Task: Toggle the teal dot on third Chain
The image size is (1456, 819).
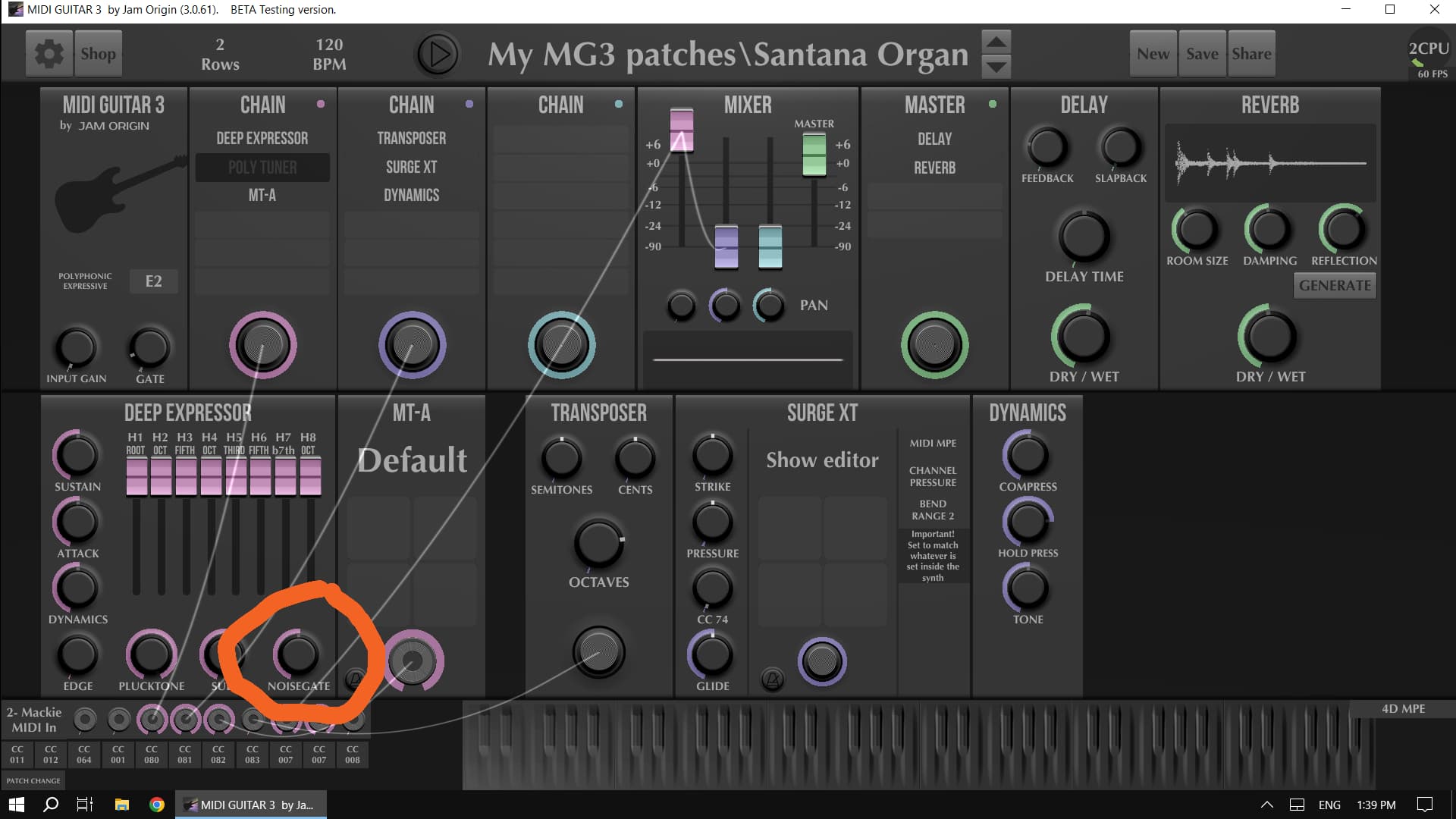Action: coord(619,104)
